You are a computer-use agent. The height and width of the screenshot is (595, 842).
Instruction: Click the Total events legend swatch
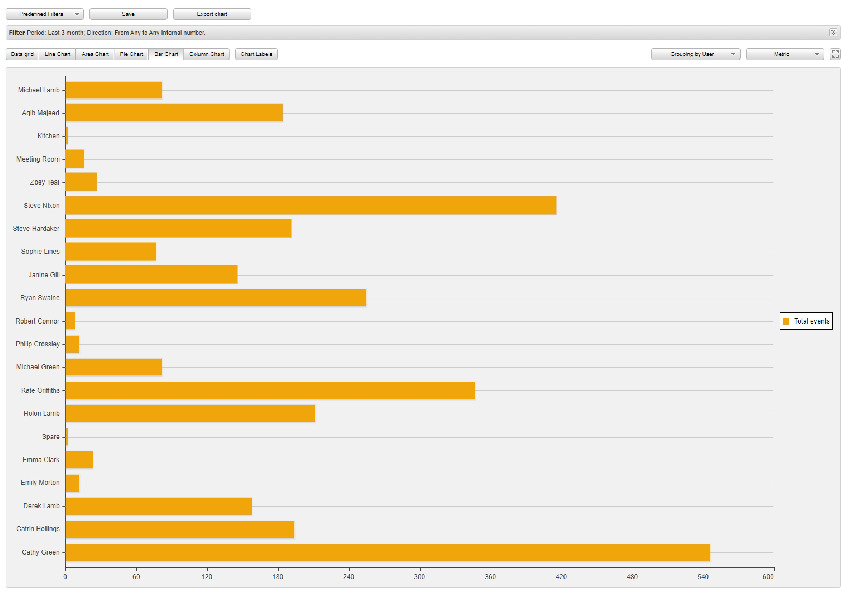787,321
